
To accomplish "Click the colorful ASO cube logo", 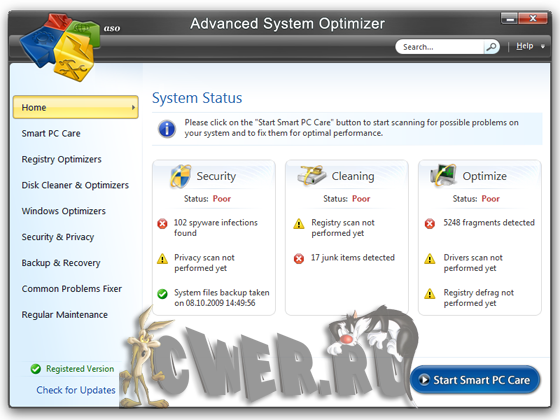I will (x=59, y=46).
